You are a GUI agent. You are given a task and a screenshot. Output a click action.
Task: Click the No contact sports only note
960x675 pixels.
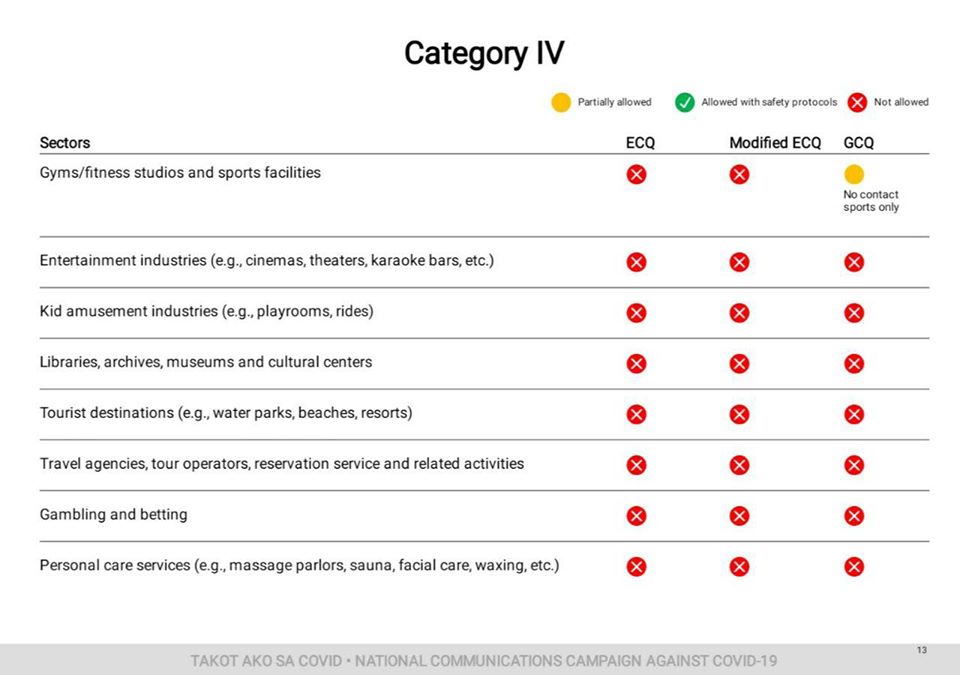(871, 201)
